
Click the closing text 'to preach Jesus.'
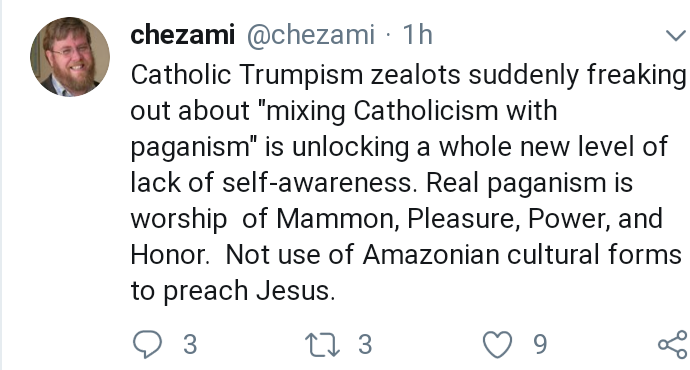pos(233,291)
